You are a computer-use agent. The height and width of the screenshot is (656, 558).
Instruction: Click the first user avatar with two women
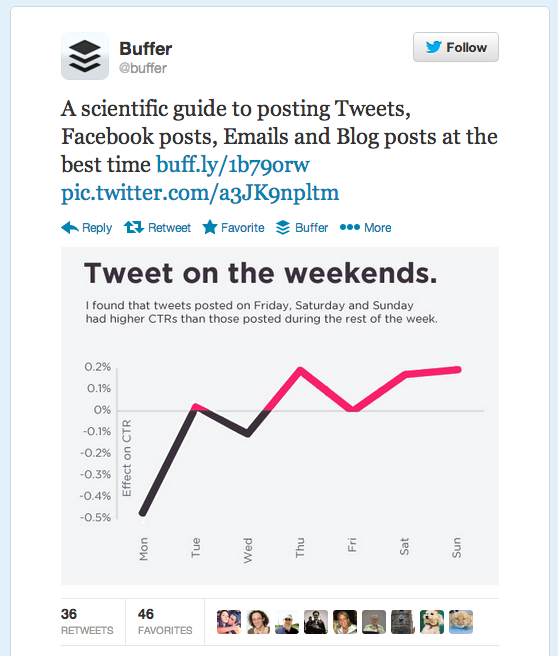229,622
